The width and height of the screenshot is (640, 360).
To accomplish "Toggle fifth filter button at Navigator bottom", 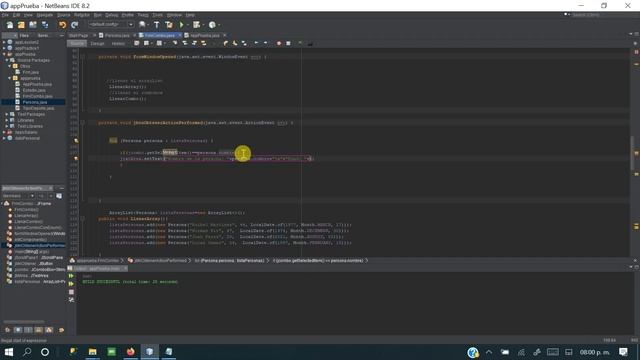I will [x=49, y=330].
